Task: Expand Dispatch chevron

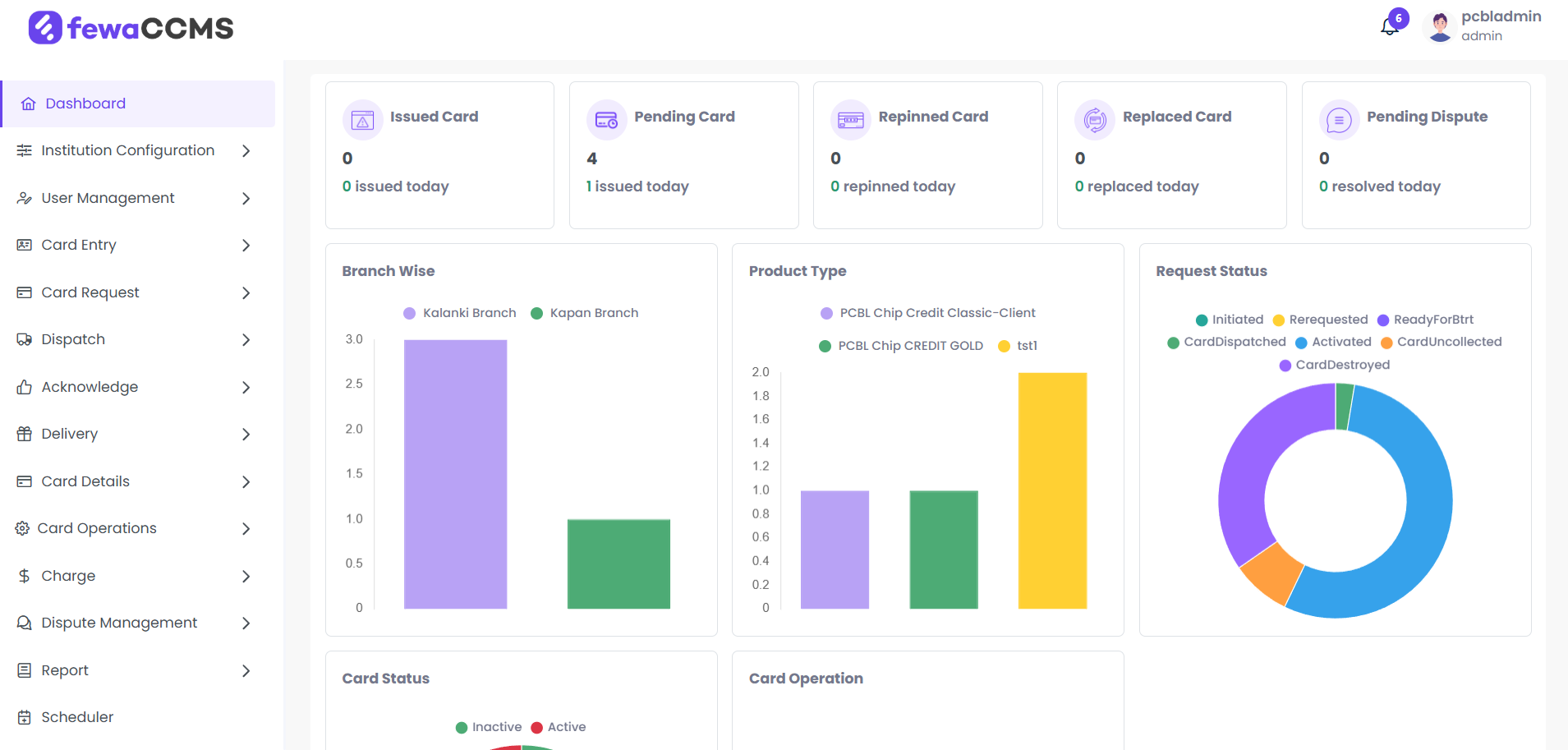Action: 246,339
